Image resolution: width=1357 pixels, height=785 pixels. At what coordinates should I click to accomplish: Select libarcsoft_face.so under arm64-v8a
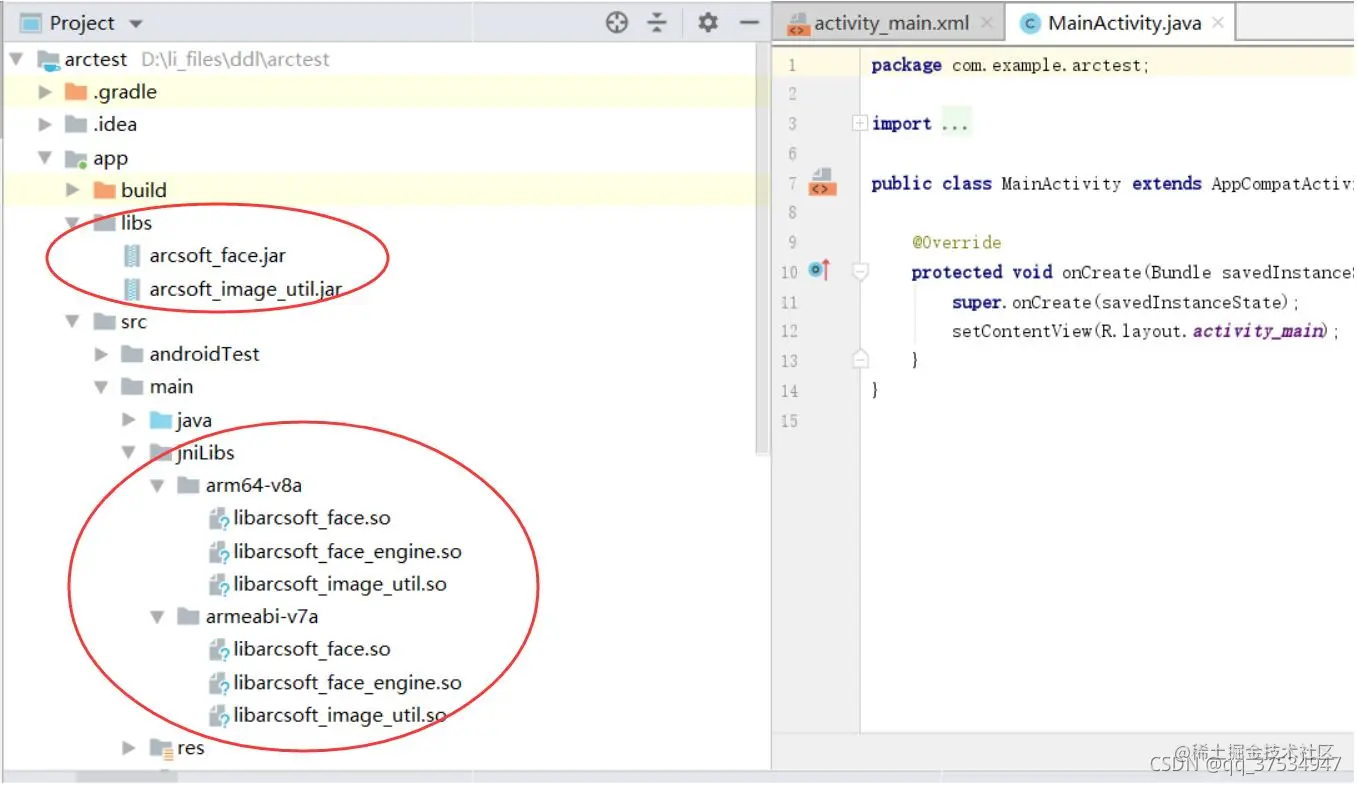[312, 518]
